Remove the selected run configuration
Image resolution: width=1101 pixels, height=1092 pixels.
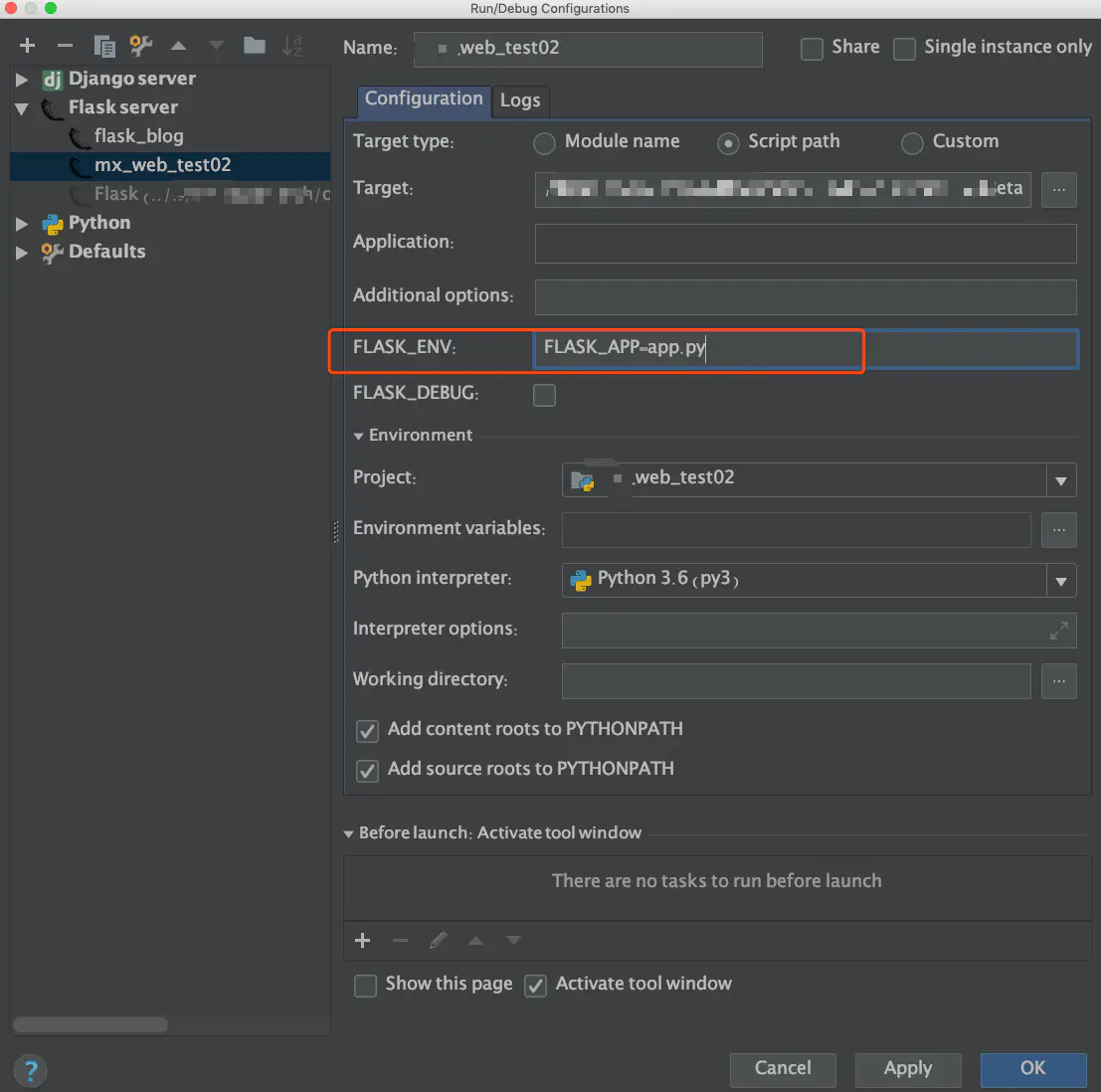click(65, 46)
